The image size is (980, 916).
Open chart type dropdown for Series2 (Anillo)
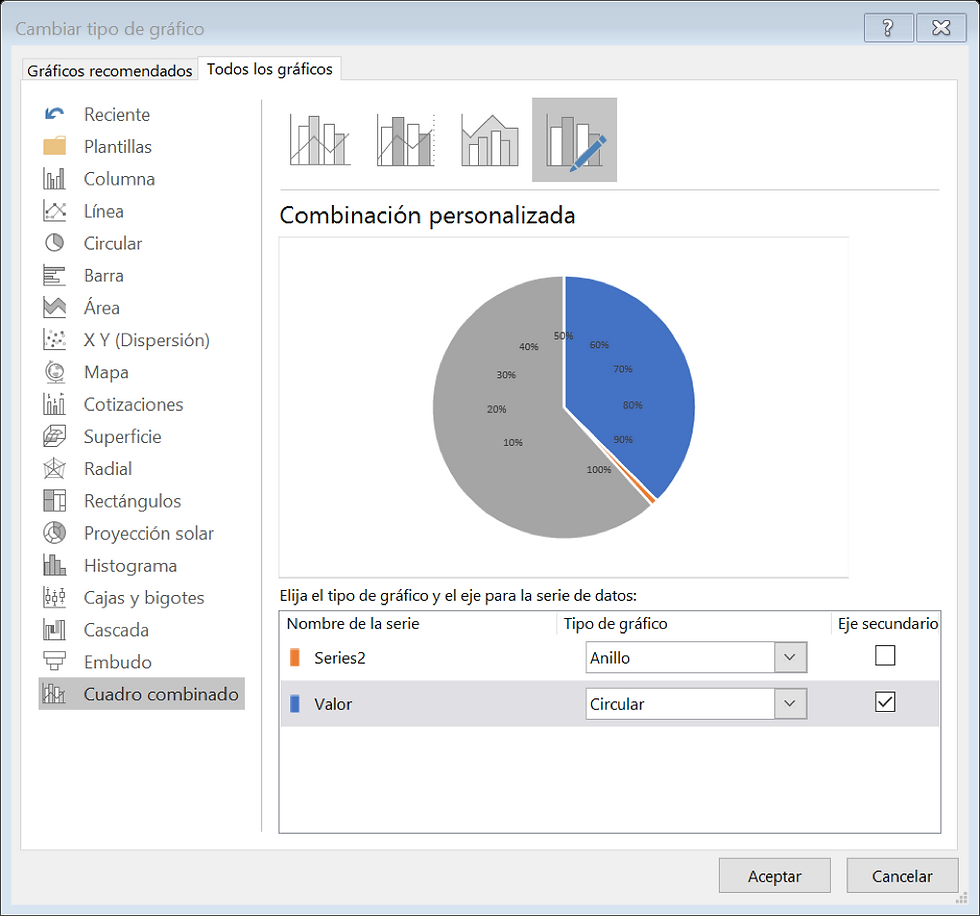790,657
